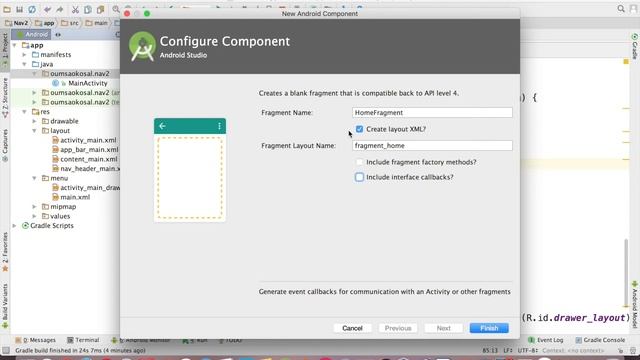Click the Fragment Layout Name input field
Image resolution: width=640 pixels, height=360 pixels.
[x=432, y=146]
